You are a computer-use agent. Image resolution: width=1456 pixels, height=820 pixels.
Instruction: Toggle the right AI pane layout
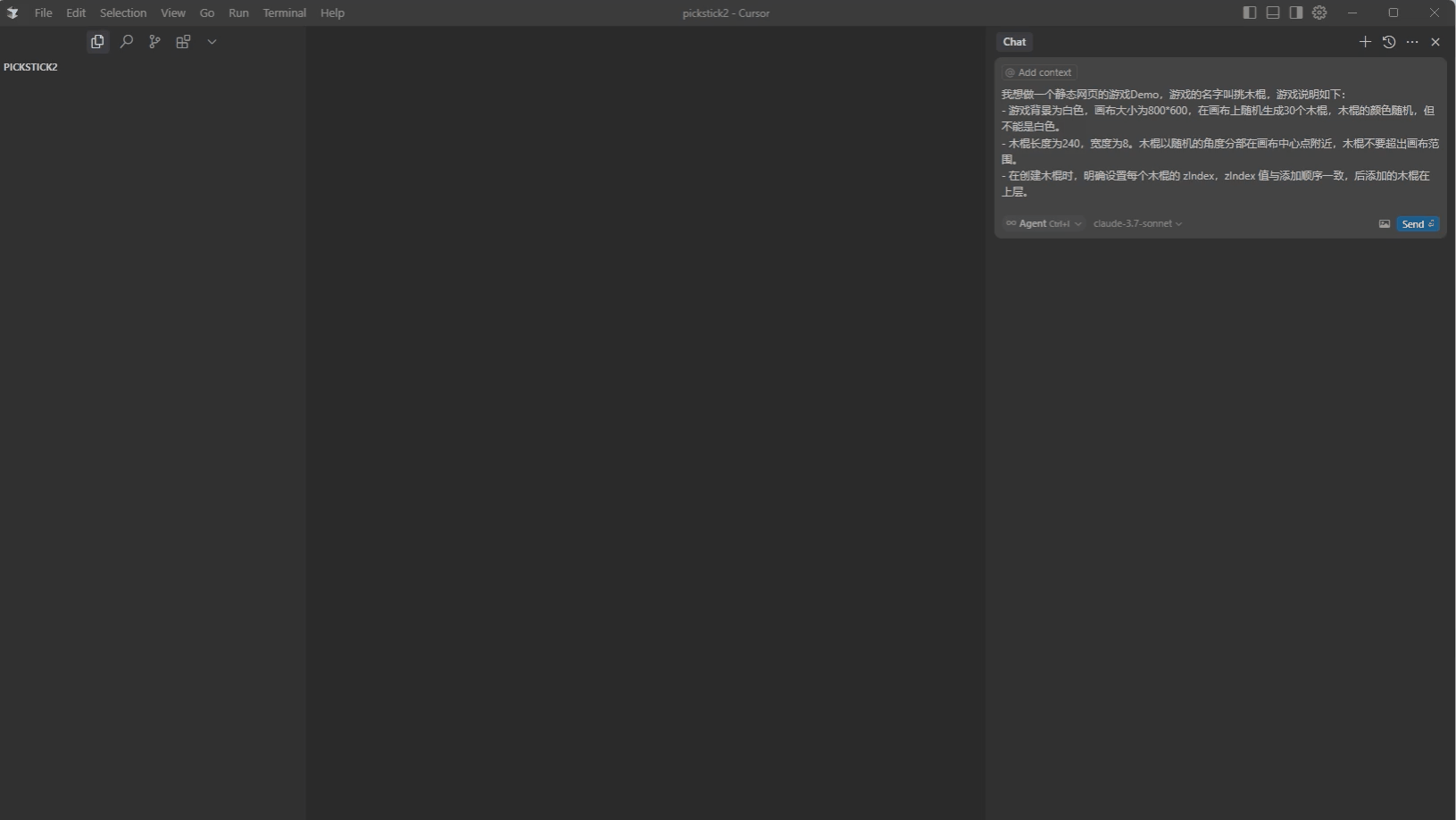tap(1296, 13)
